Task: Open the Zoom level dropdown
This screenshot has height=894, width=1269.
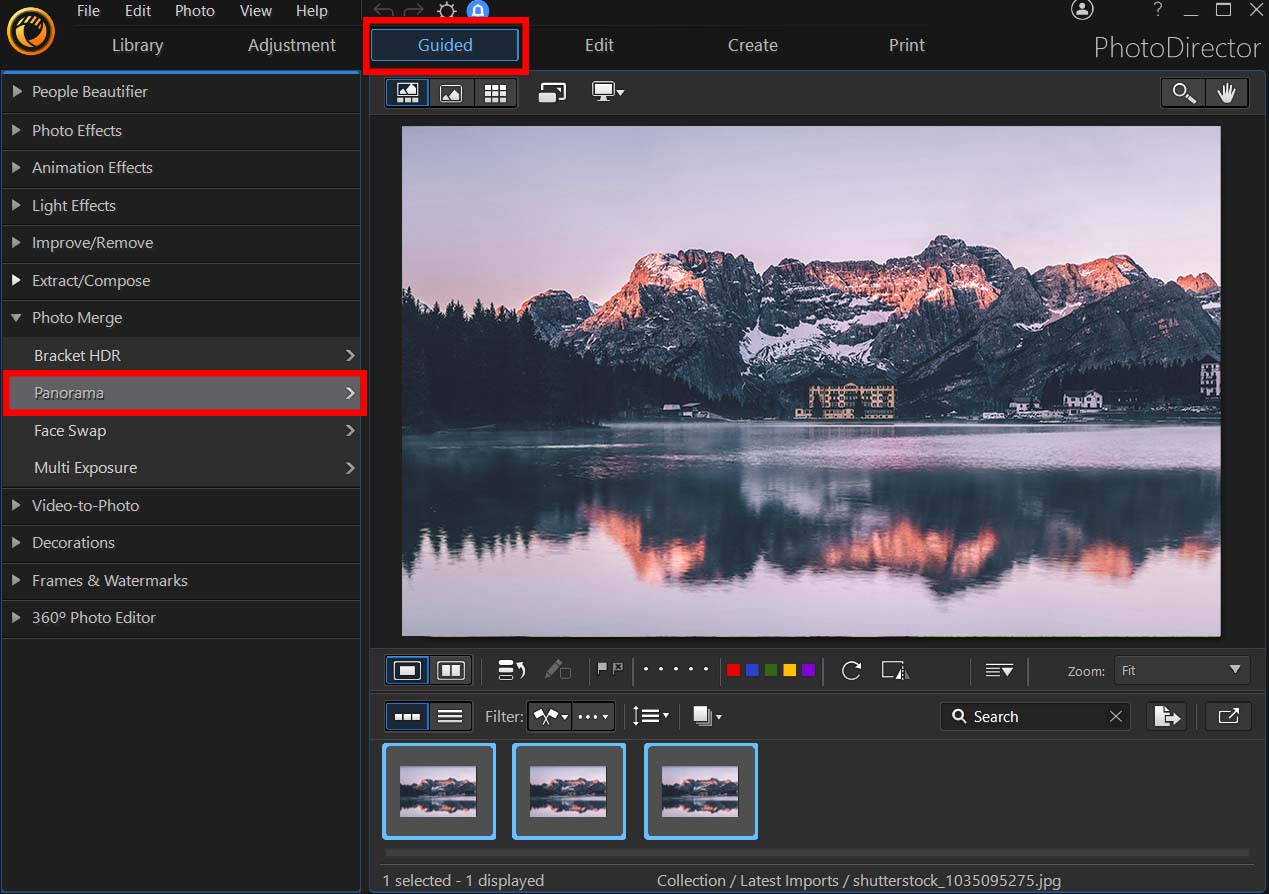Action: tap(1181, 670)
